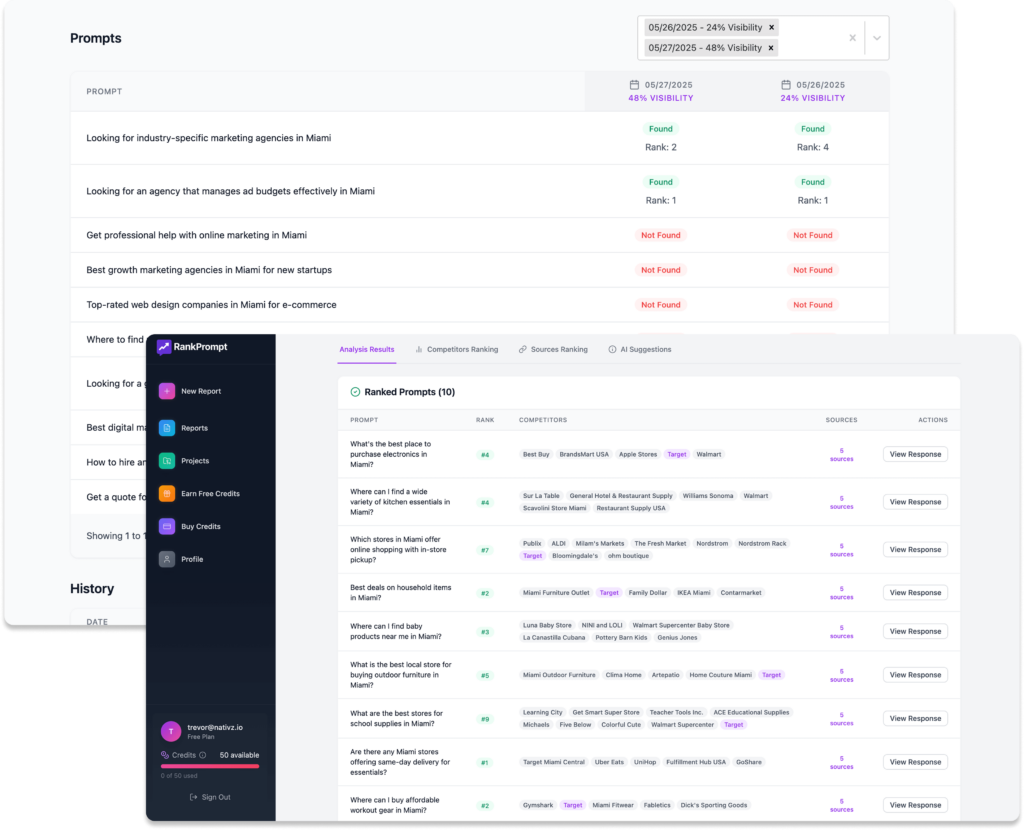This screenshot has height=830, width=1024.
Task: Click the New Report plus icon
Action: coord(167,391)
